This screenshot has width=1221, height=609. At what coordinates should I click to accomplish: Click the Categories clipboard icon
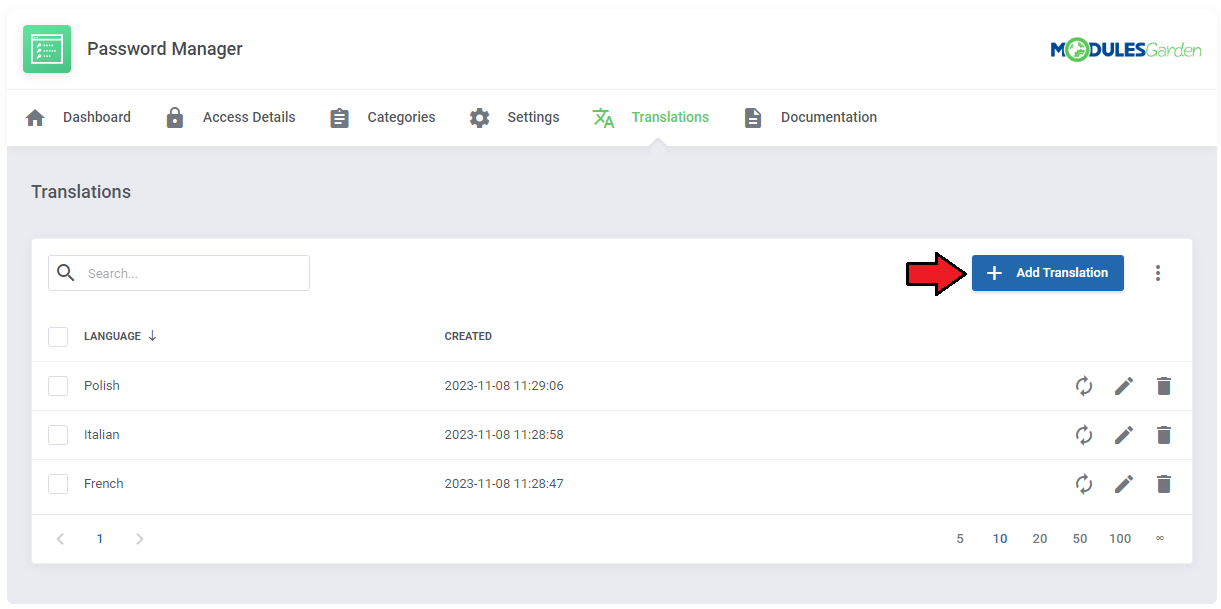[x=340, y=118]
